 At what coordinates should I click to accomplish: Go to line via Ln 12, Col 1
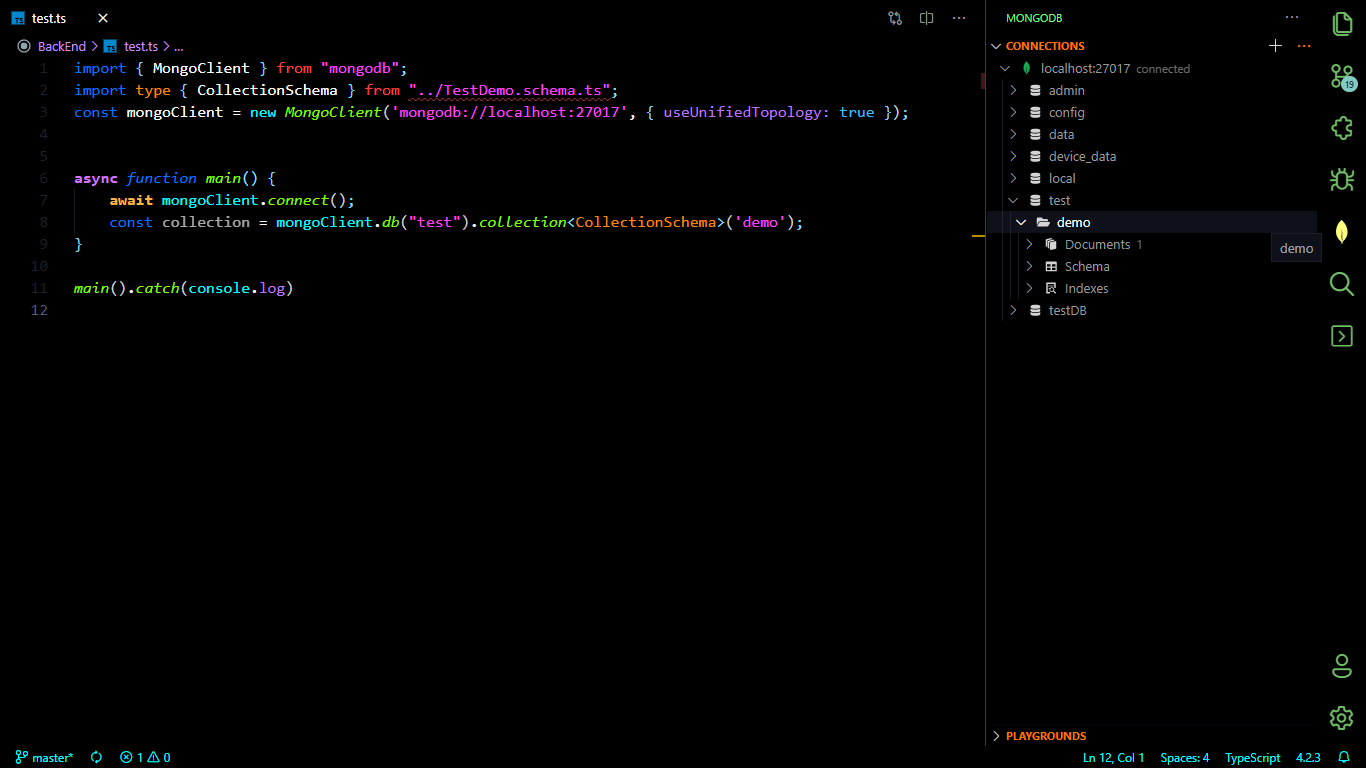(1114, 758)
